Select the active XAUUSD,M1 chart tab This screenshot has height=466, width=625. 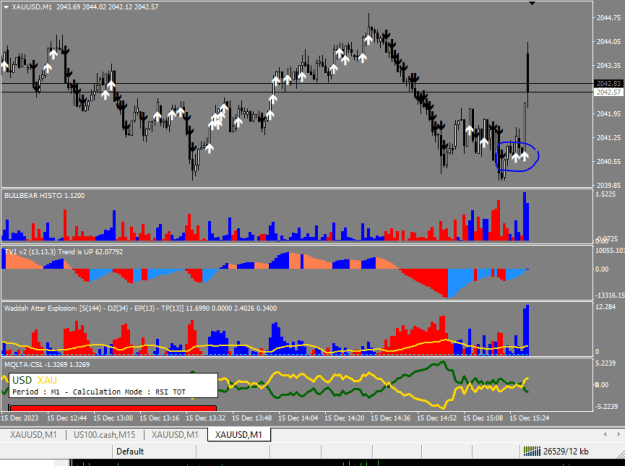click(x=238, y=435)
